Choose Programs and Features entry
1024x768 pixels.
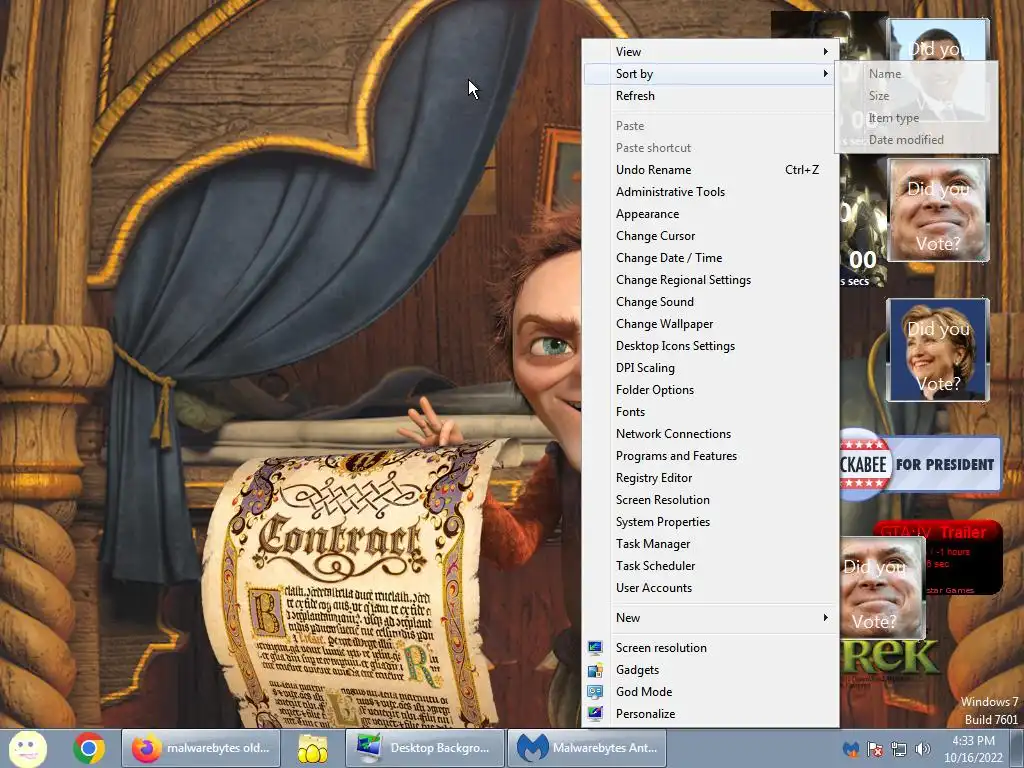pyautogui.click(x=710, y=456)
